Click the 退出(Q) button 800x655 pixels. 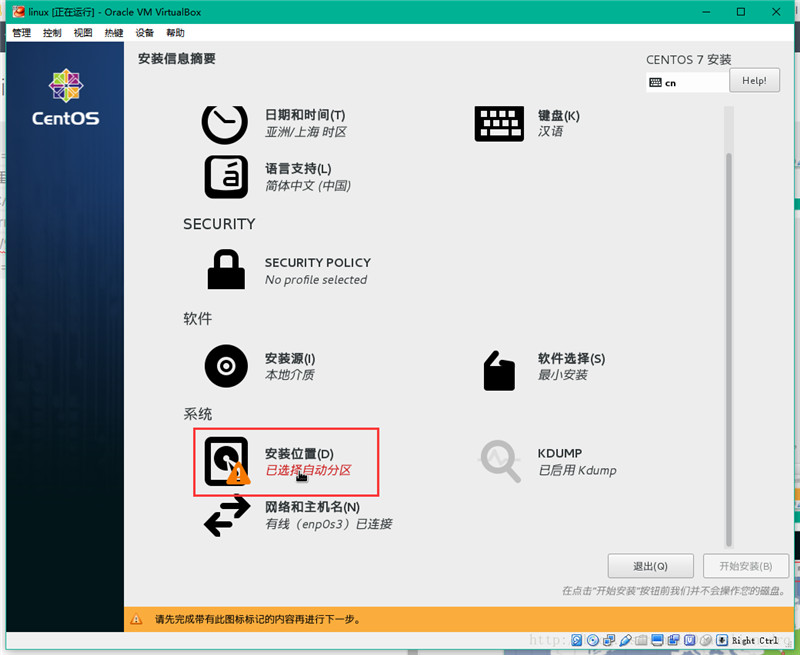click(651, 566)
